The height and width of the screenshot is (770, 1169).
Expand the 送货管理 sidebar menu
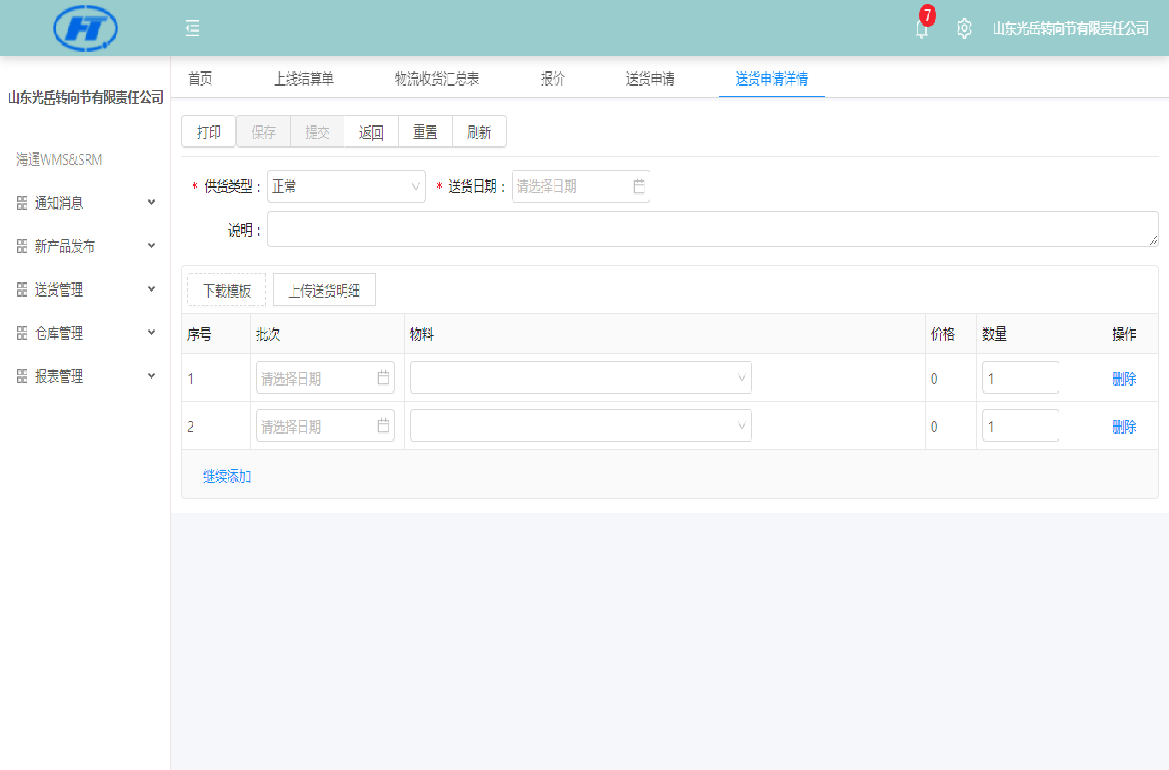(85, 290)
